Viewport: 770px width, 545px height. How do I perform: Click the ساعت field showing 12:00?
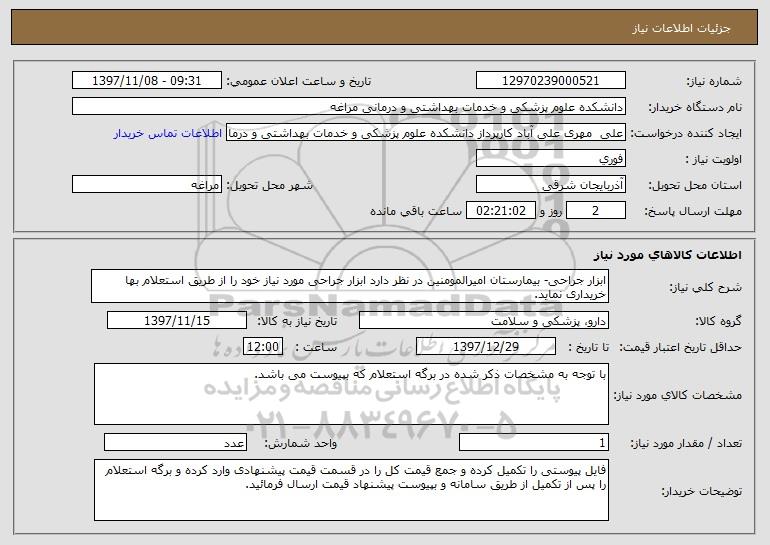click(263, 347)
